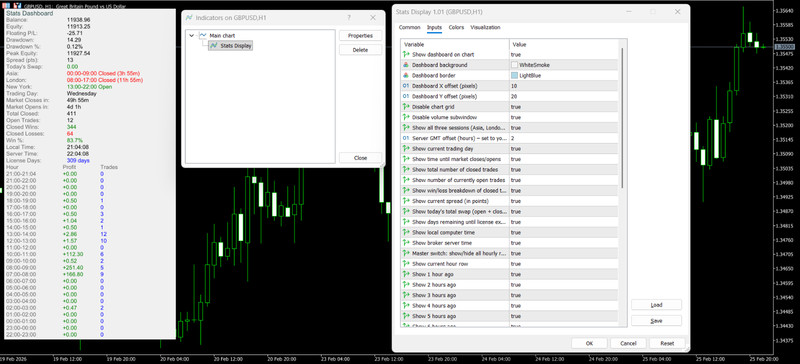800x364 pixels.
Task: Click the boolean icon beside Show today's total swap
Action: pyautogui.click(x=406, y=211)
